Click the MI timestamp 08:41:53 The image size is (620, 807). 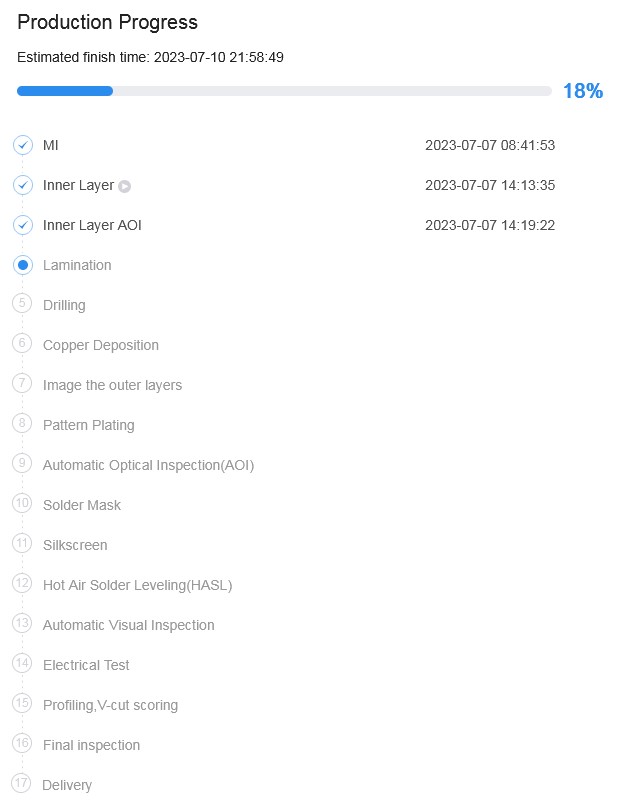click(489, 145)
